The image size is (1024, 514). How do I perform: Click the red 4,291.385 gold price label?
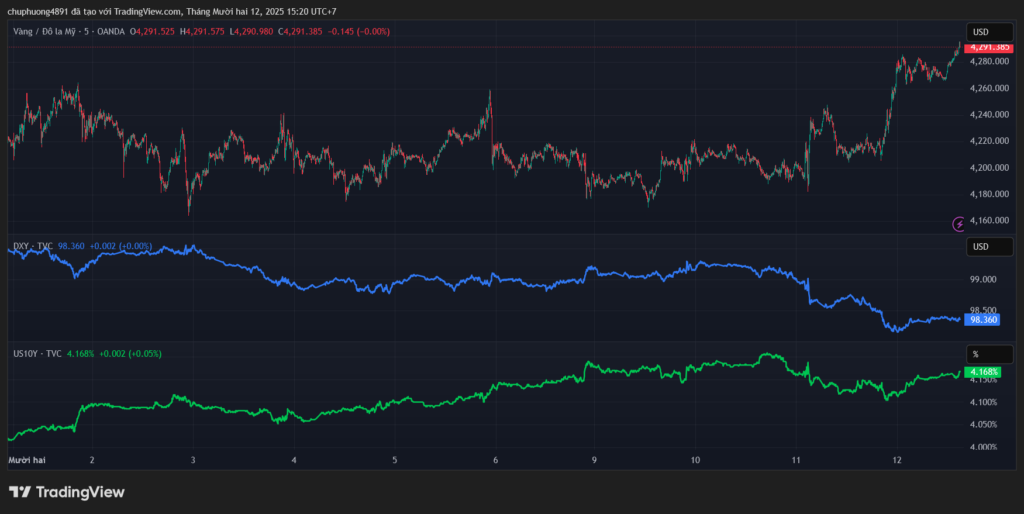tap(988, 47)
